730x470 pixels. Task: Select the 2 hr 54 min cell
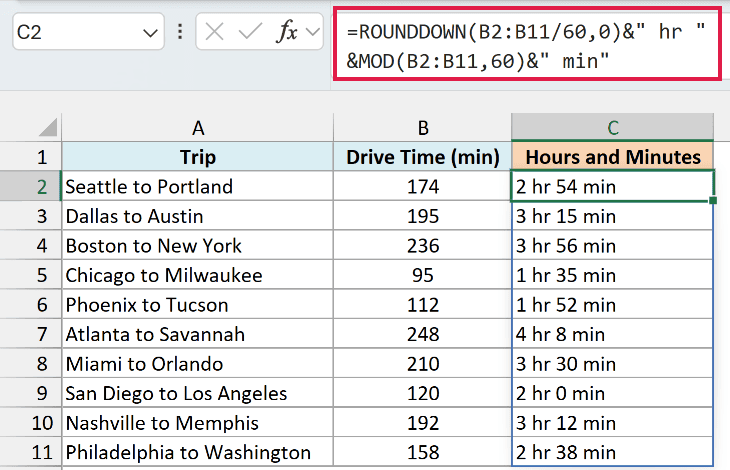pyautogui.click(x=613, y=187)
